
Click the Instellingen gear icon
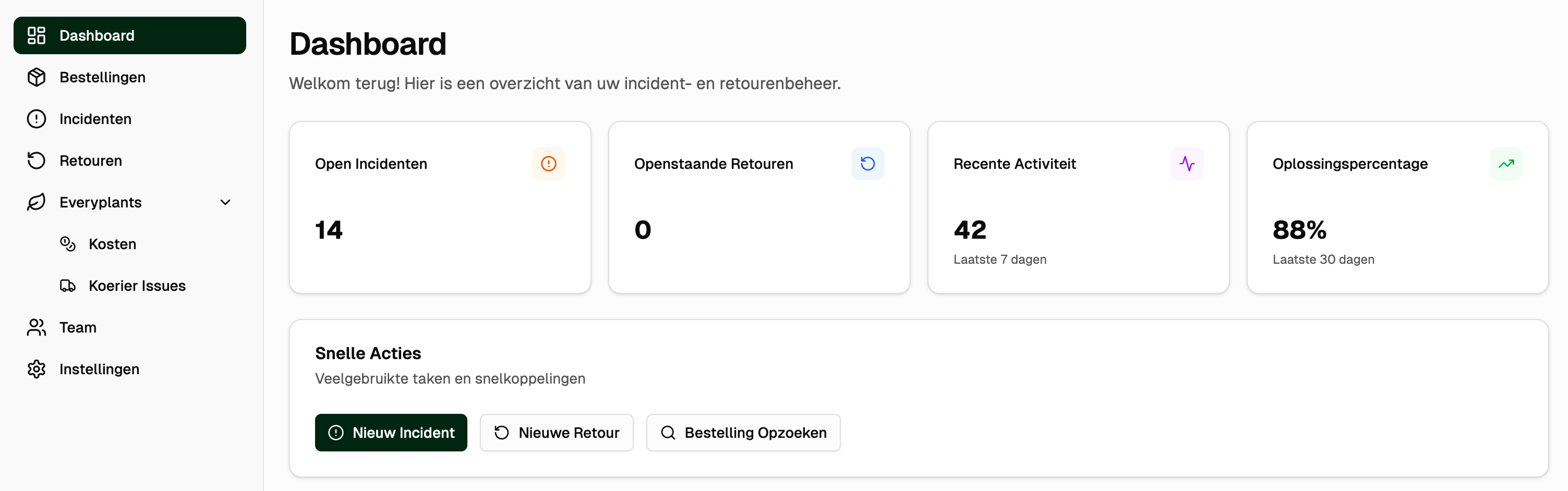[36, 369]
